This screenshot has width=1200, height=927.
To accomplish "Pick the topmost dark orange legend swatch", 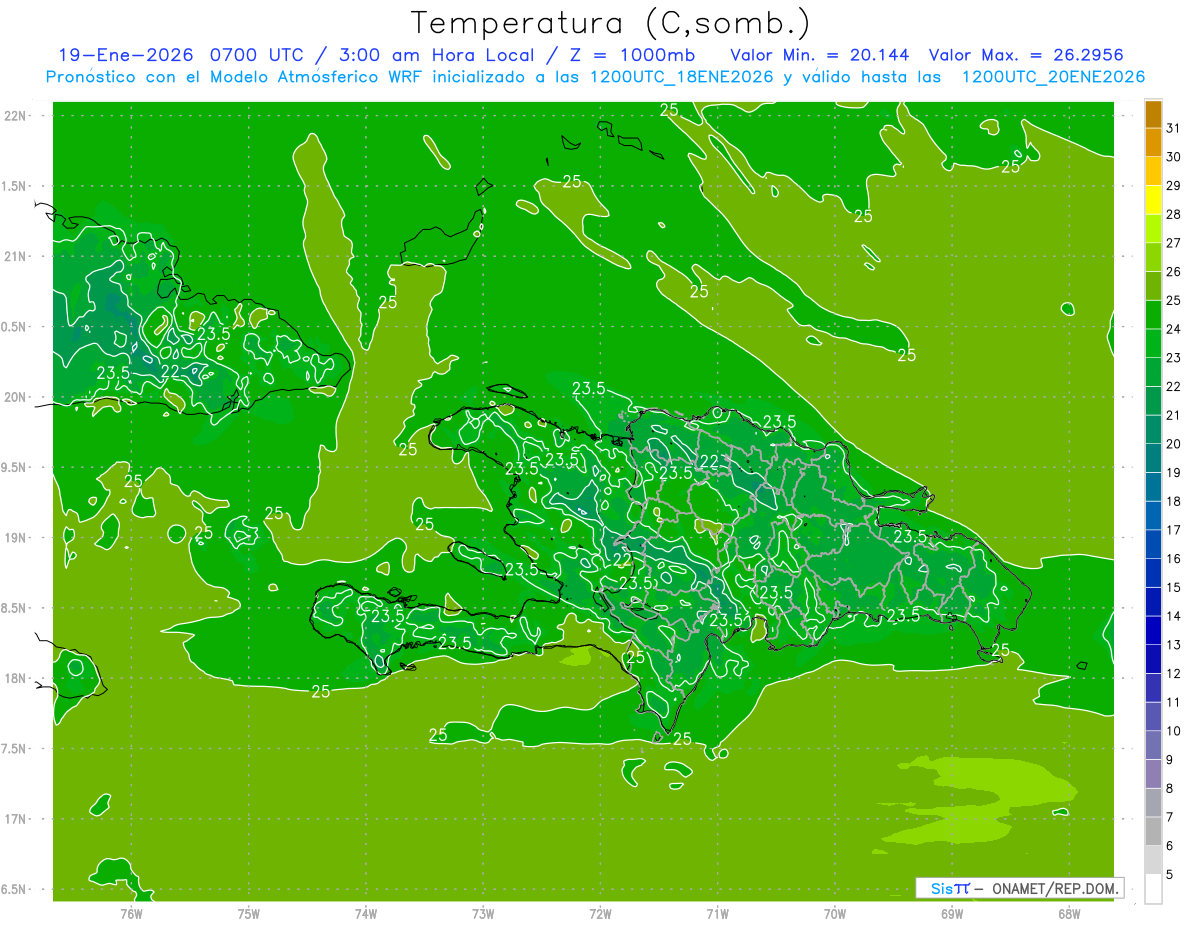I will 1153,114.
